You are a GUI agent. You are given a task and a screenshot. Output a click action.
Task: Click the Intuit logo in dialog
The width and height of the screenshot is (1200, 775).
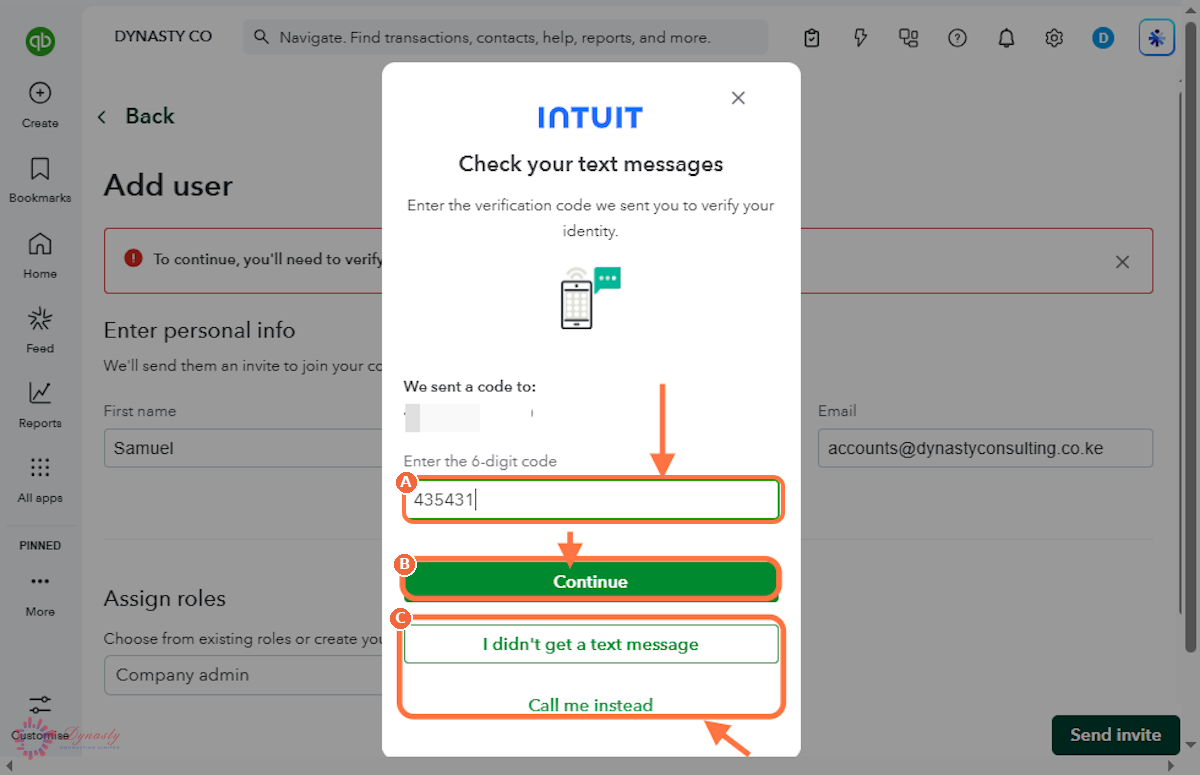coord(590,117)
